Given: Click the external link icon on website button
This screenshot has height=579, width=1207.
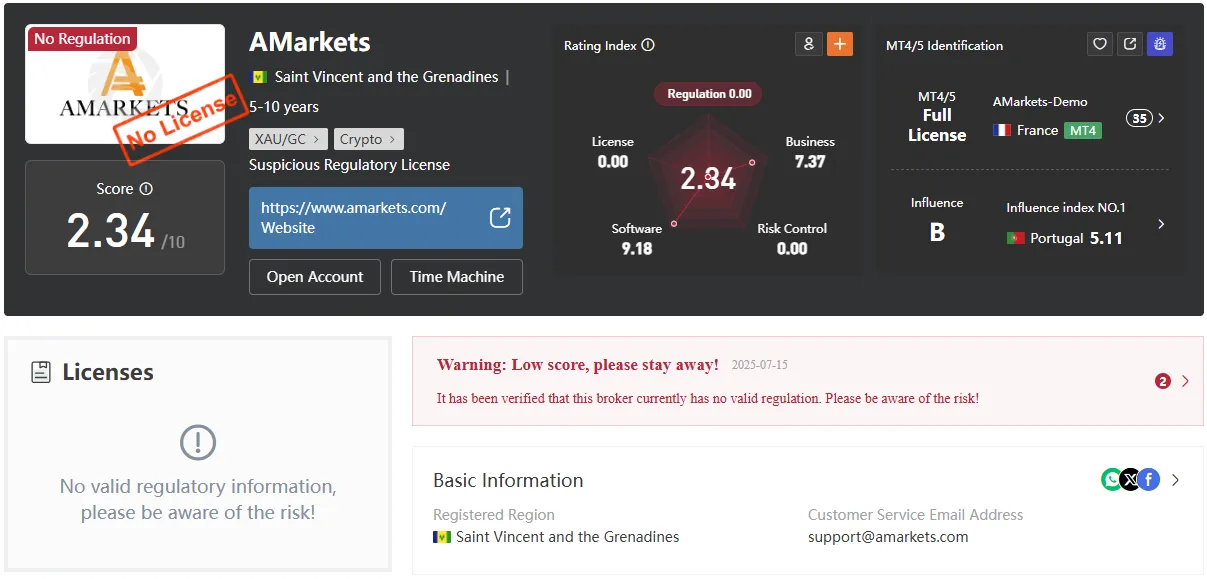Looking at the screenshot, I should [x=500, y=218].
